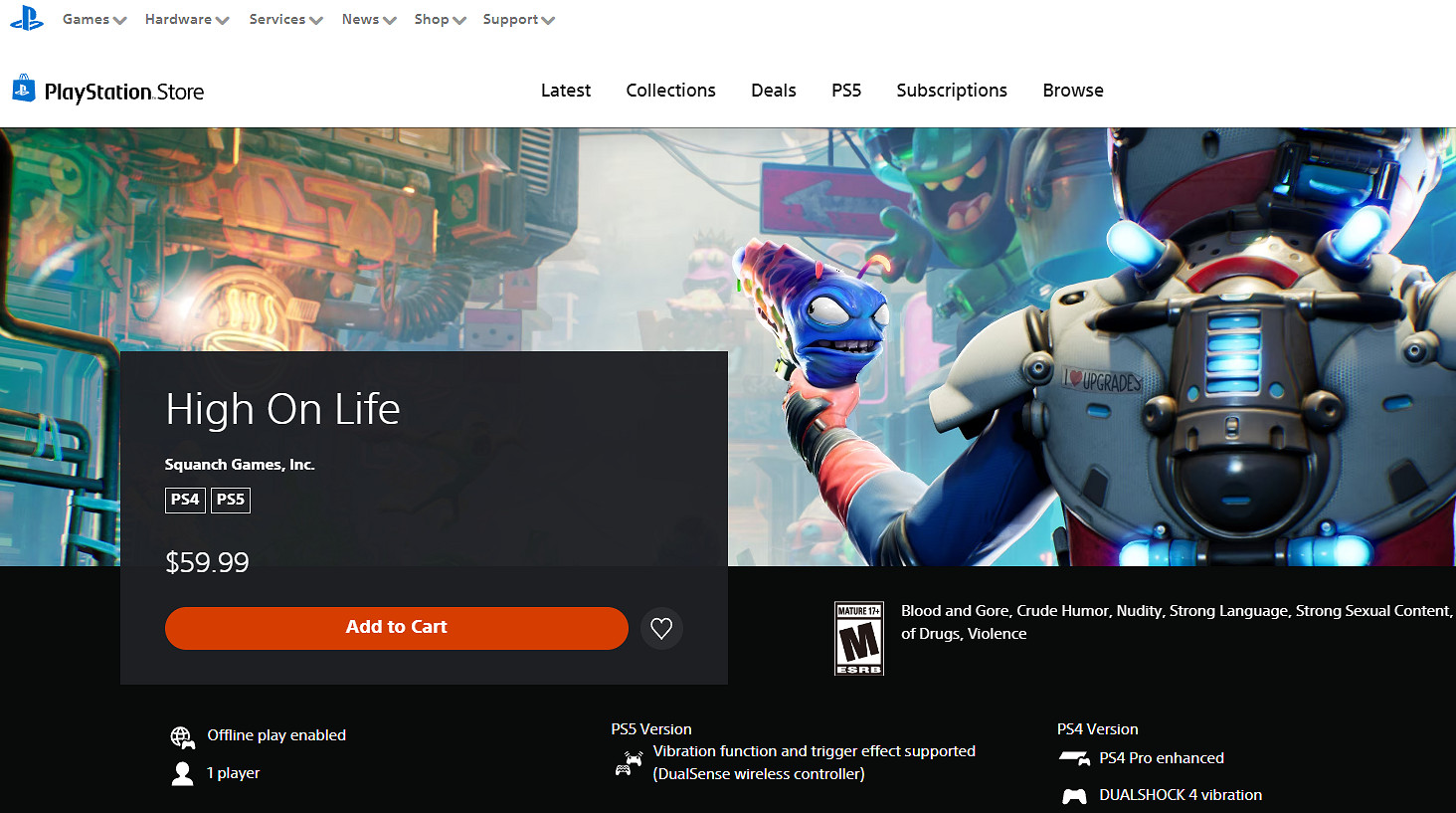The image size is (1456, 813).
Task: Click the globe icon next to Offline play enabled
Action: (x=183, y=736)
